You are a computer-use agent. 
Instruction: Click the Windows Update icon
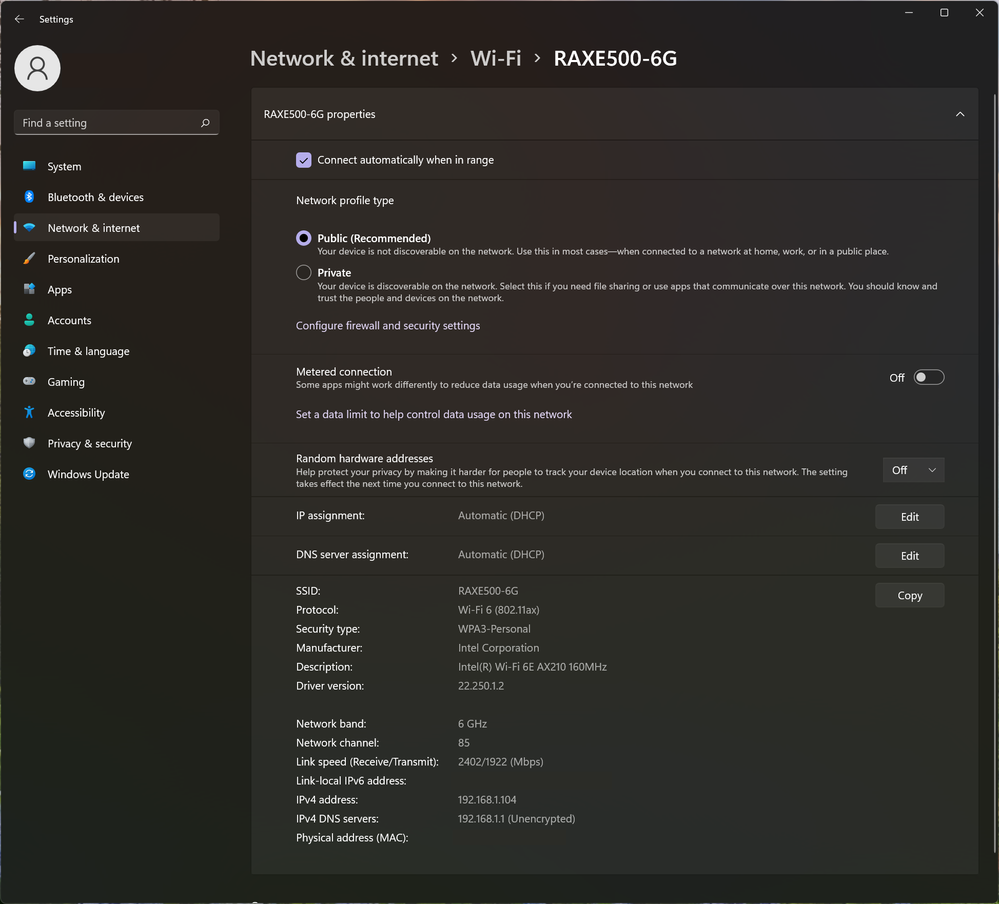click(29, 474)
